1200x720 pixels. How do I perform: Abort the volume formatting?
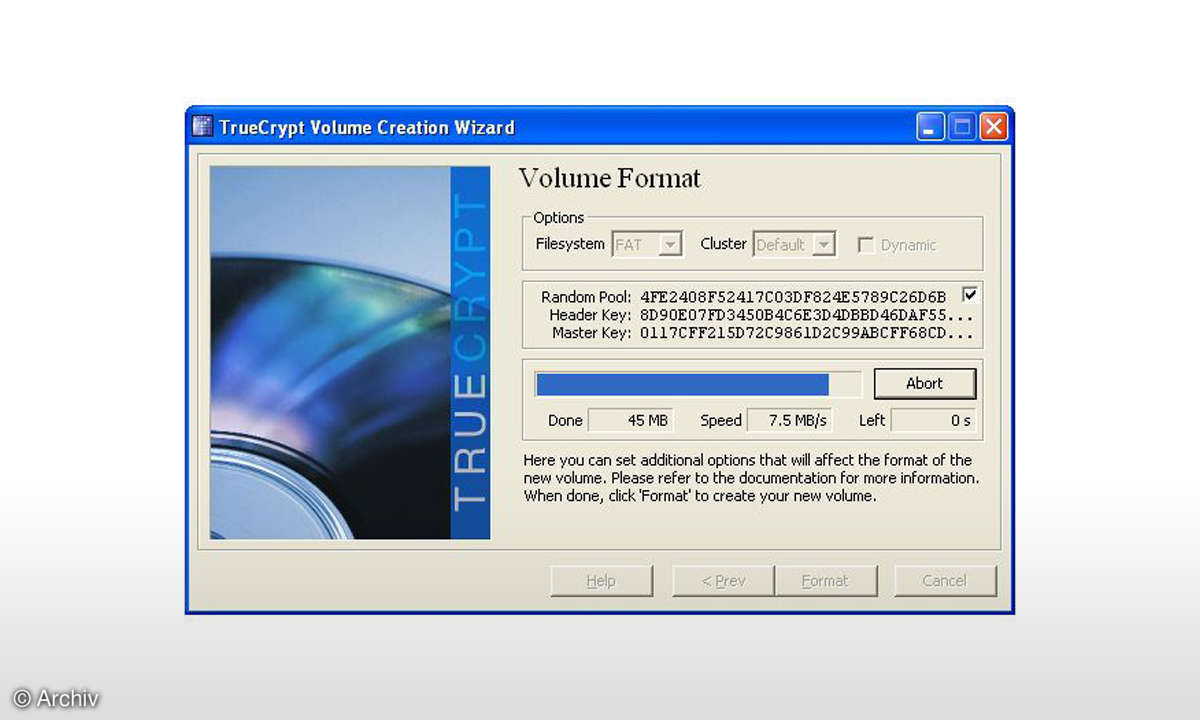[x=924, y=384]
